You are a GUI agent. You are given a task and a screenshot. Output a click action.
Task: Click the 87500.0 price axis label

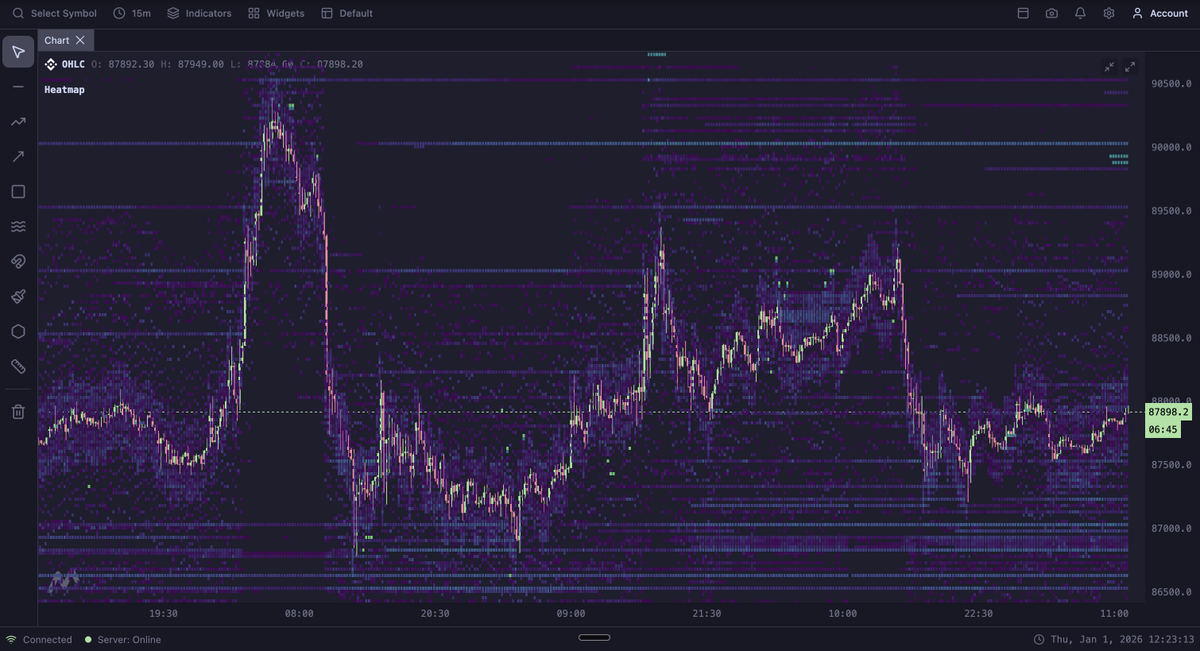point(1170,465)
